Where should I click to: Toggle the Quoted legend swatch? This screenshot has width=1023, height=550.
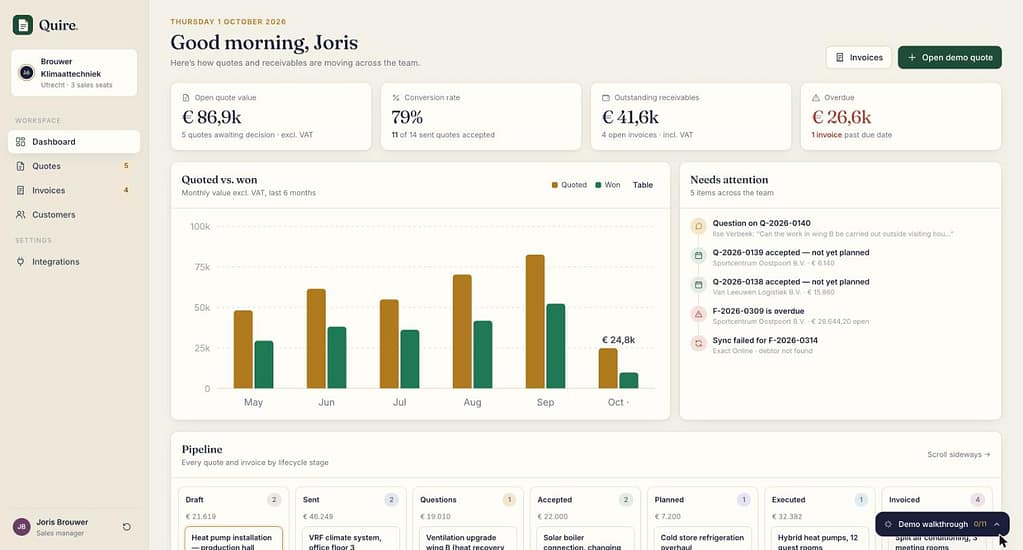pyautogui.click(x=555, y=185)
